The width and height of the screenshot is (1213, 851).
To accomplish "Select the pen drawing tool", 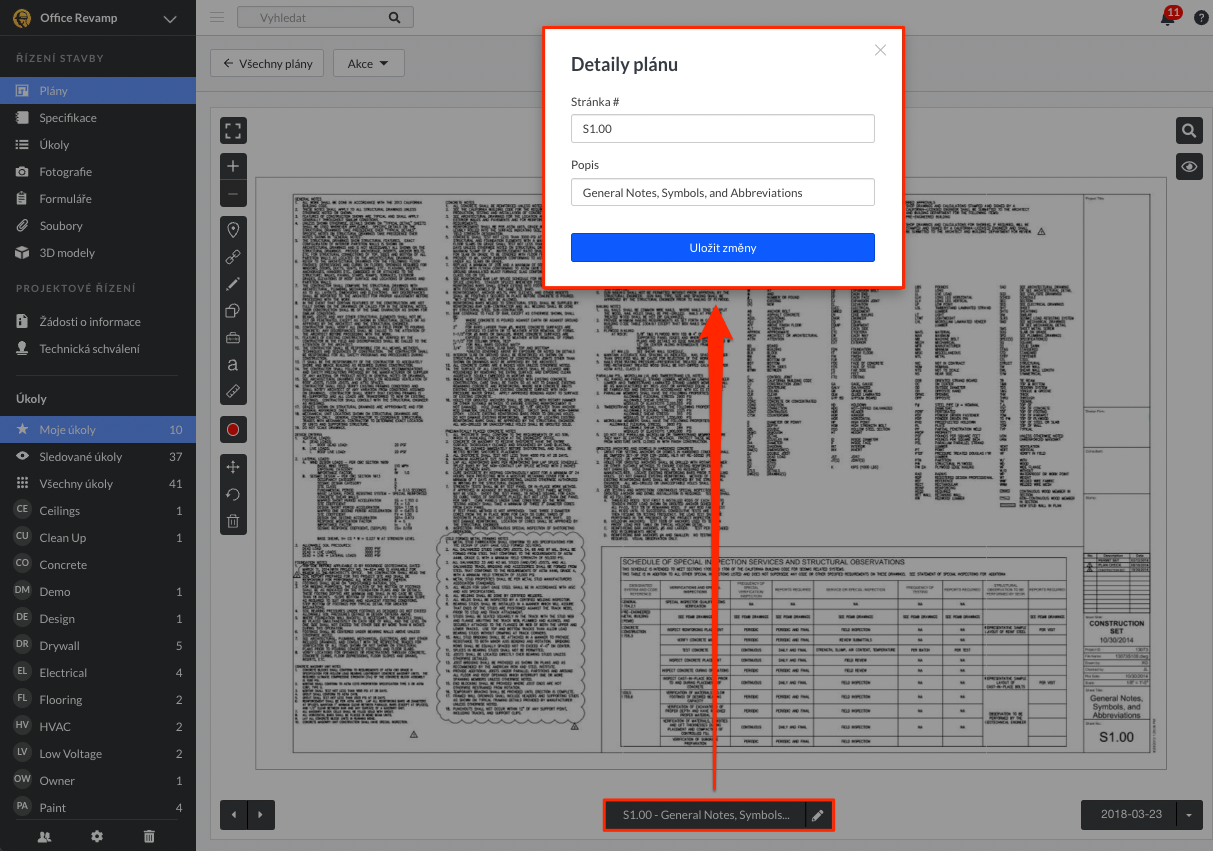I will coord(233,284).
